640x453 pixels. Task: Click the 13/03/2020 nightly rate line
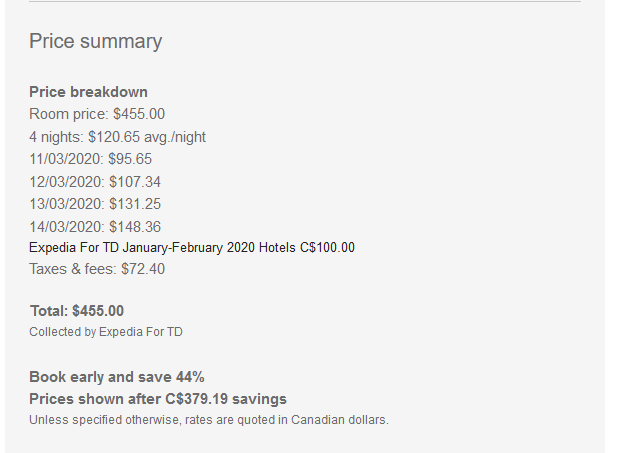point(94,204)
